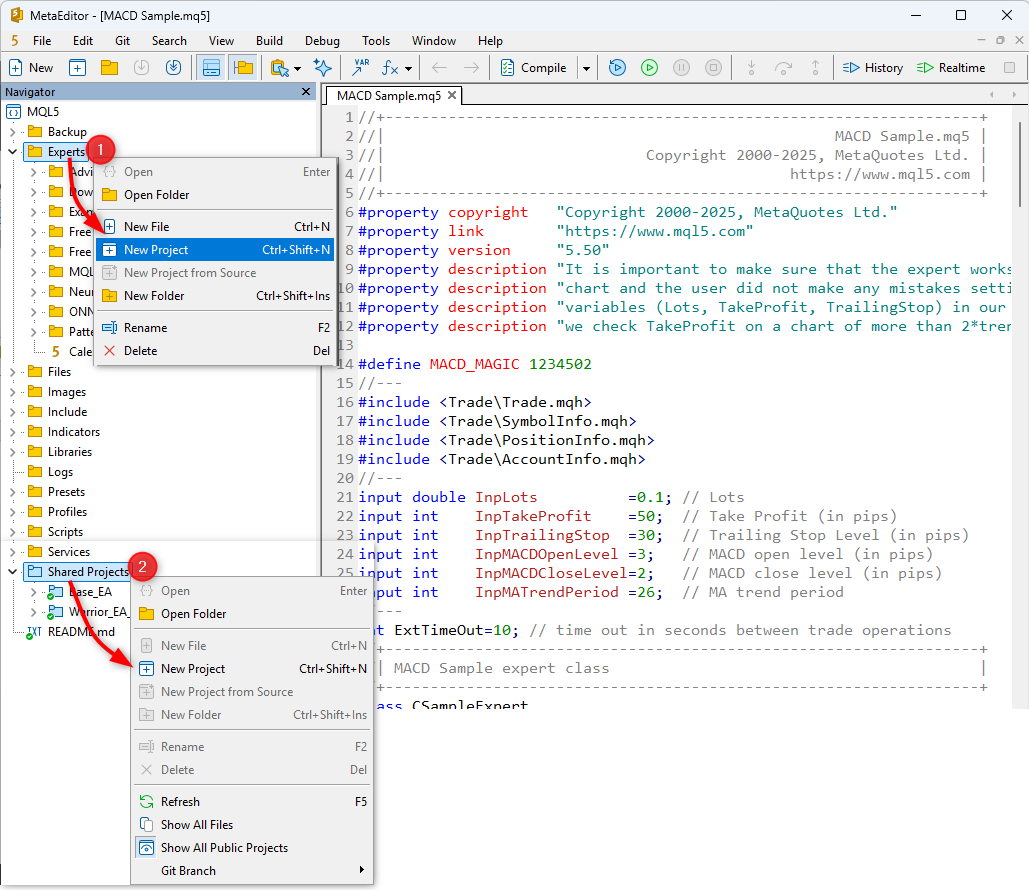This screenshot has height=890, width=1029.
Task: Close the MACD Sample.mq5 tab
Action: point(452,95)
